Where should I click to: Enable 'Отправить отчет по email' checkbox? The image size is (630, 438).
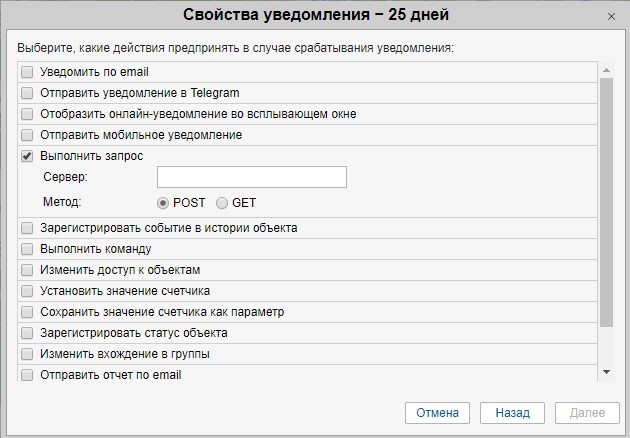pyautogui.click(x=27, y=375)
